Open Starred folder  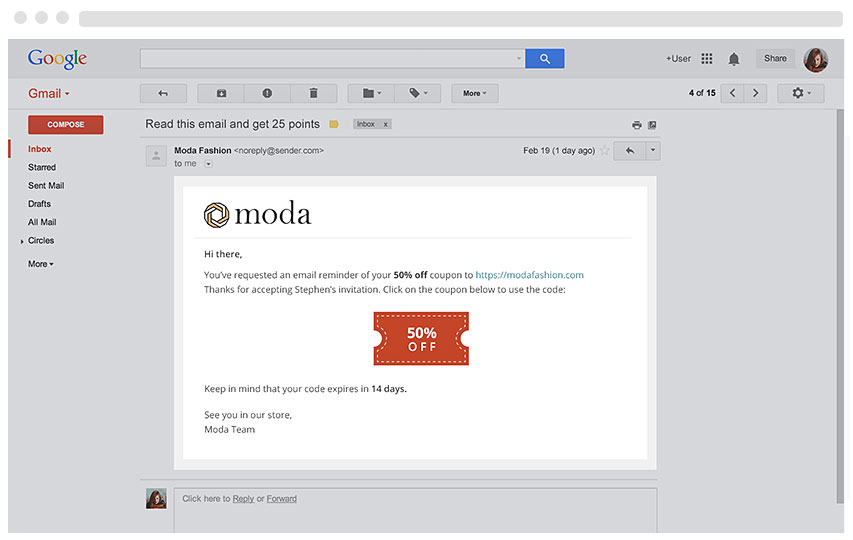[42, 167]
